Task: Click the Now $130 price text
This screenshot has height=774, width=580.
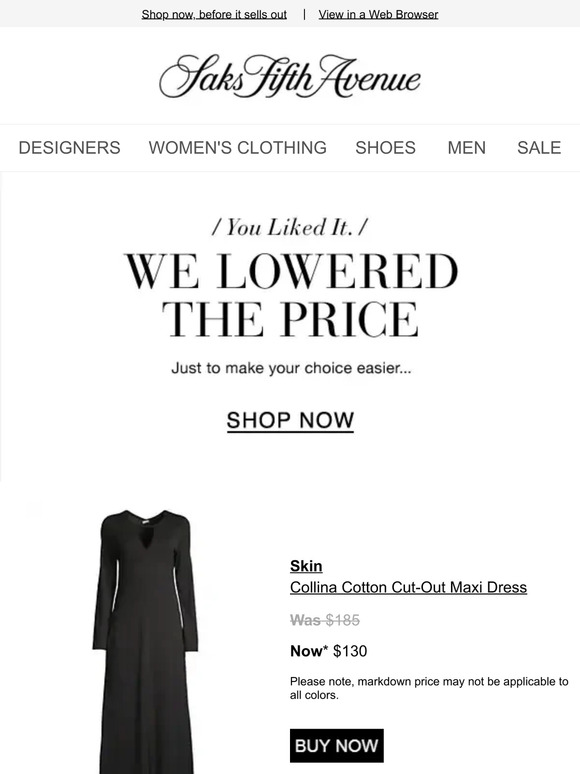Action: coord(329,651)
